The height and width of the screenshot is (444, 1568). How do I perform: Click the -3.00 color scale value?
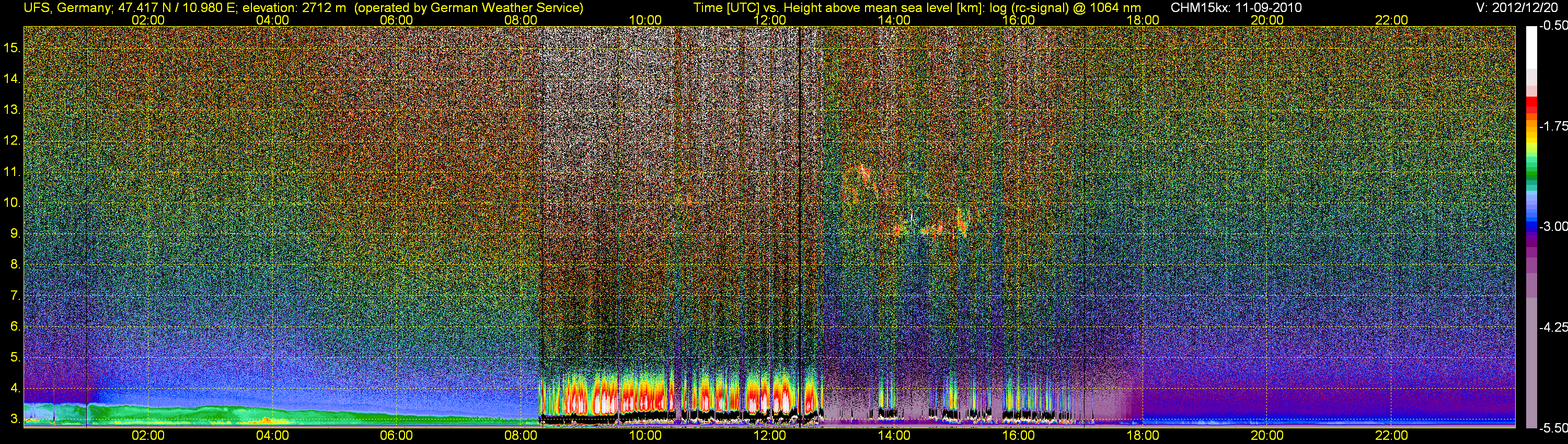point(1553,226)
